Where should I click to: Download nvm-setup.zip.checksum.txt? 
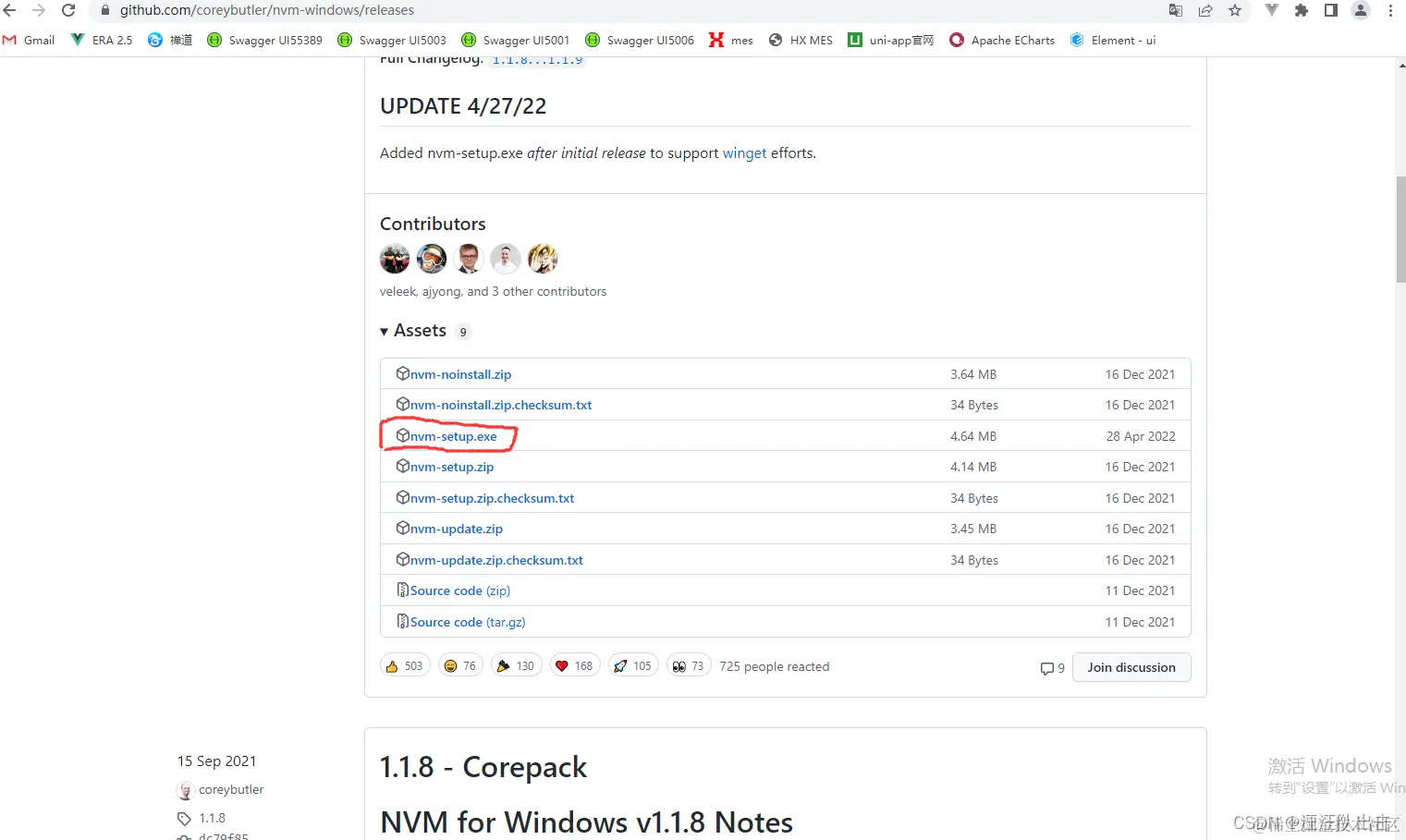492,498
